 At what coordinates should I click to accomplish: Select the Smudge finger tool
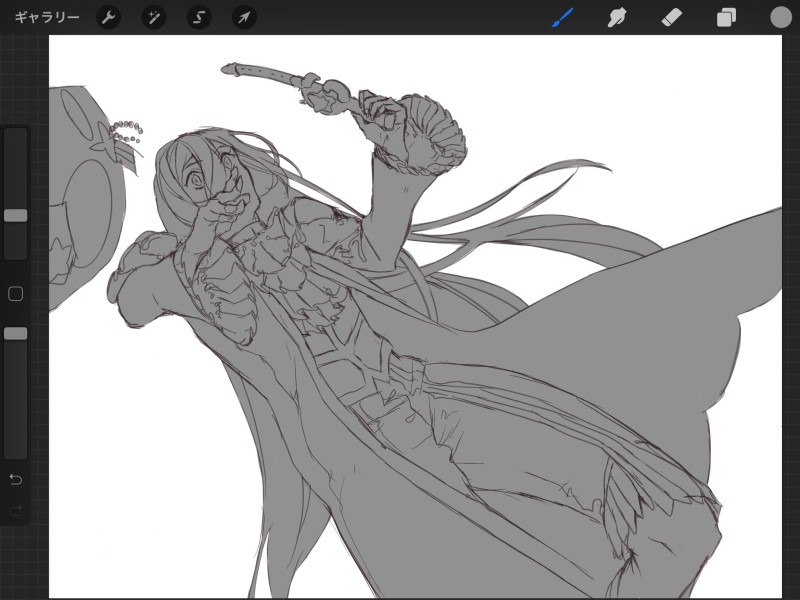(x=617, y=18)
